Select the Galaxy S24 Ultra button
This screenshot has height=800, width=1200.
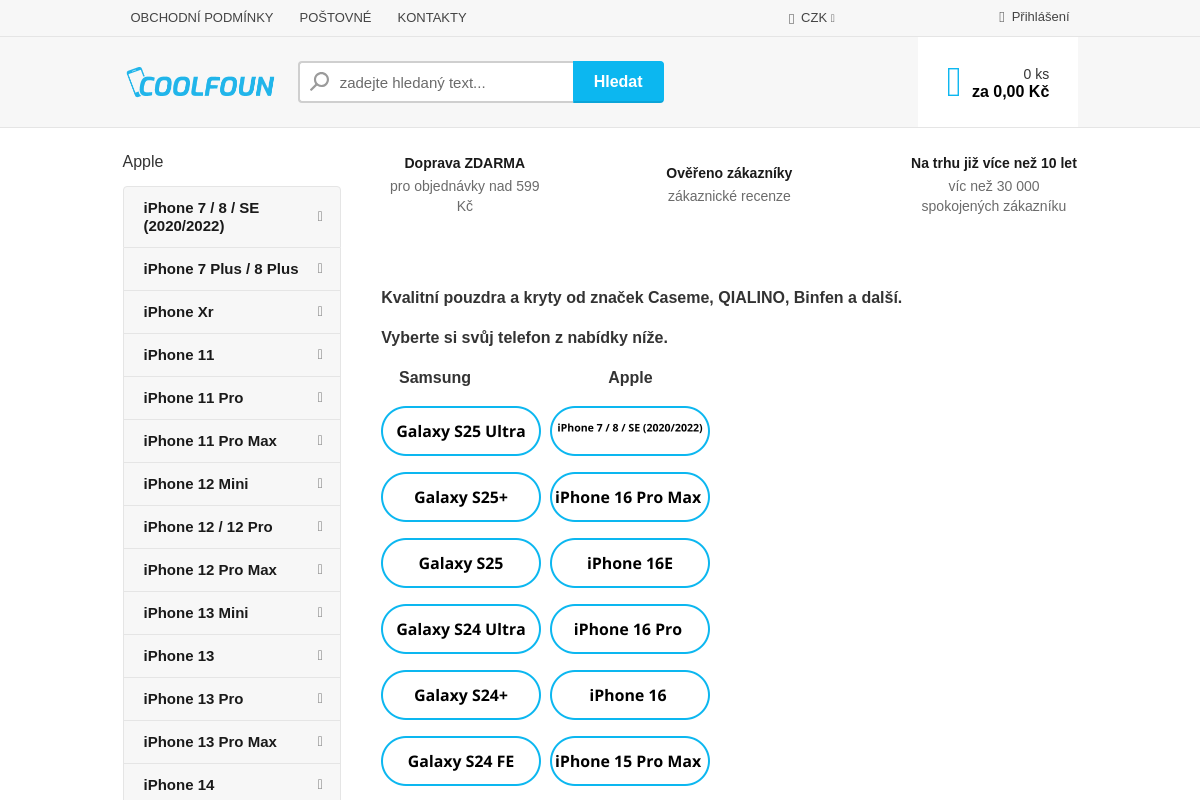(x=461, y=629)
